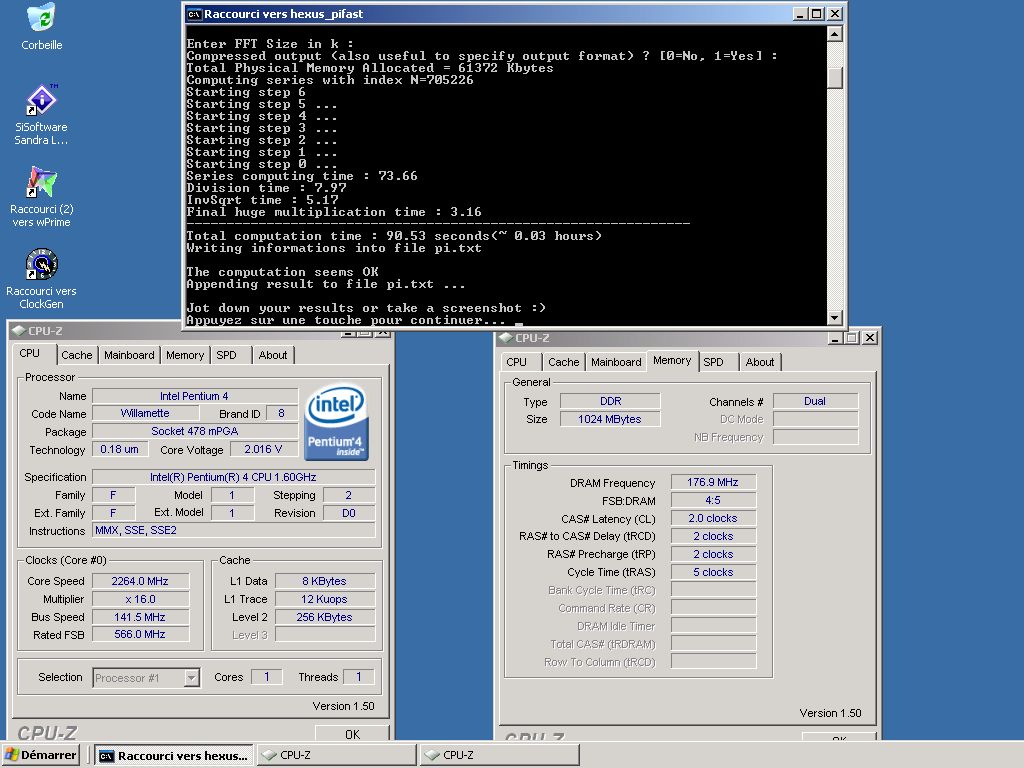Click console scrollbar down arrow
This screenshot has width=1024, height=768.
click(x=834, y=317)
